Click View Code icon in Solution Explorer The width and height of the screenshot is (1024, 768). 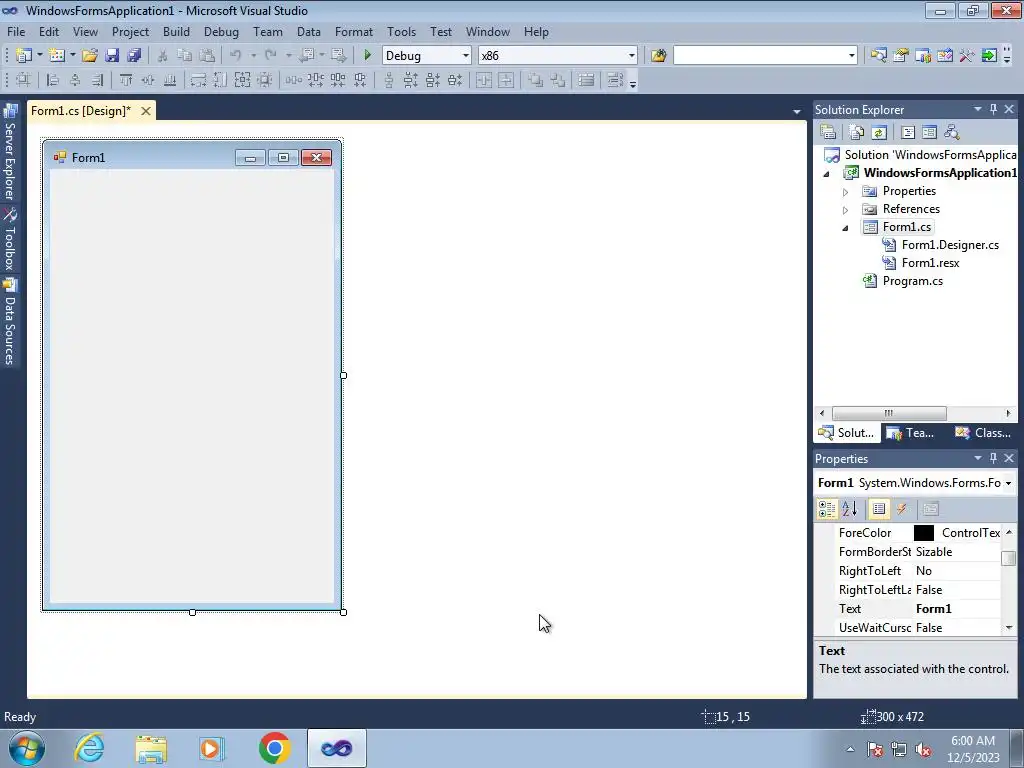click(x=908, y=133)
